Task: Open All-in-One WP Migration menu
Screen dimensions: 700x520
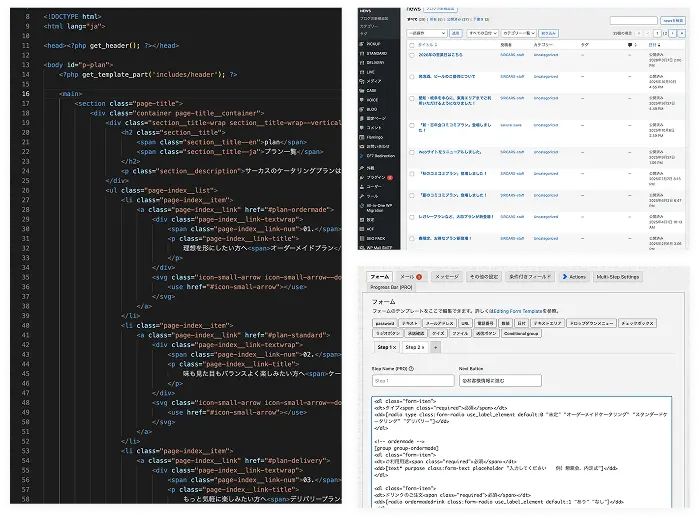Action: click(378, 208)
